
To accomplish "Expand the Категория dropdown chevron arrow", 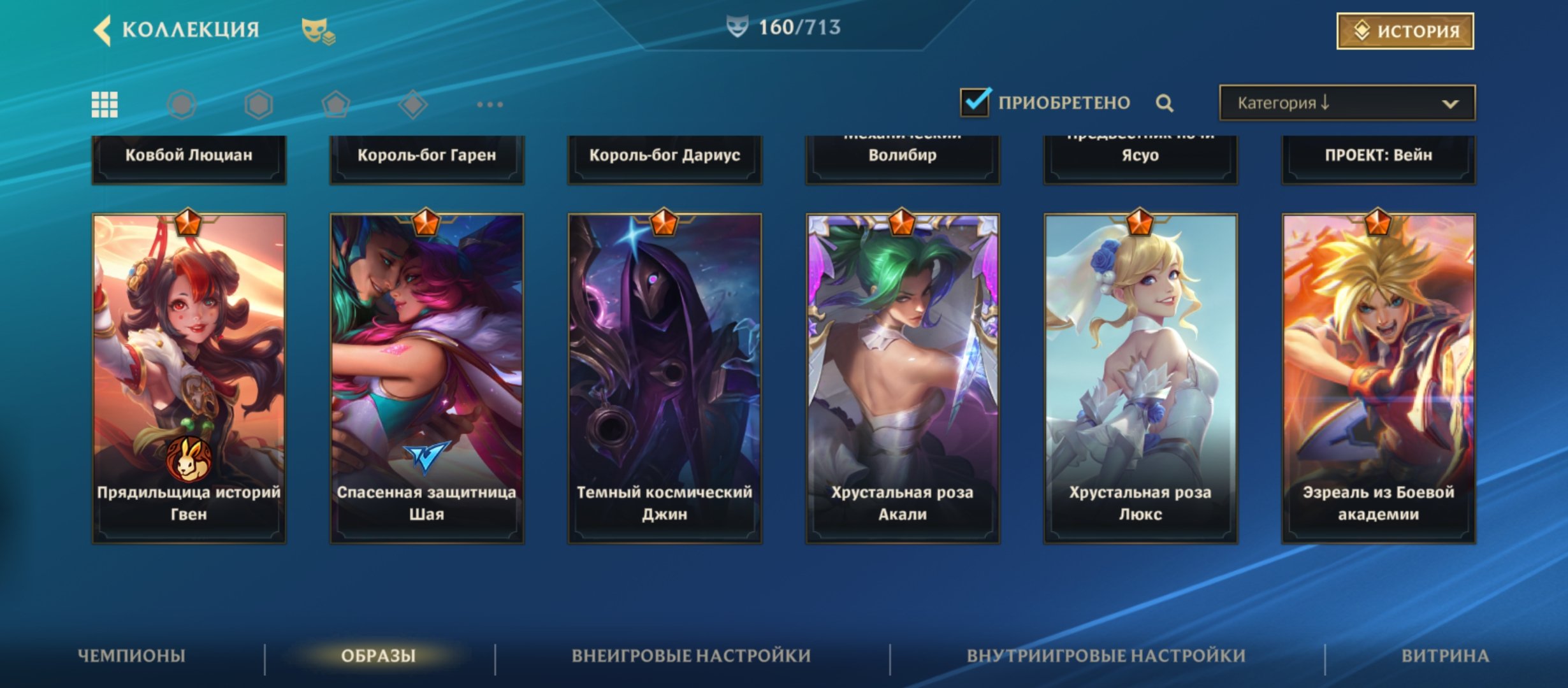I will (1450, 104).
